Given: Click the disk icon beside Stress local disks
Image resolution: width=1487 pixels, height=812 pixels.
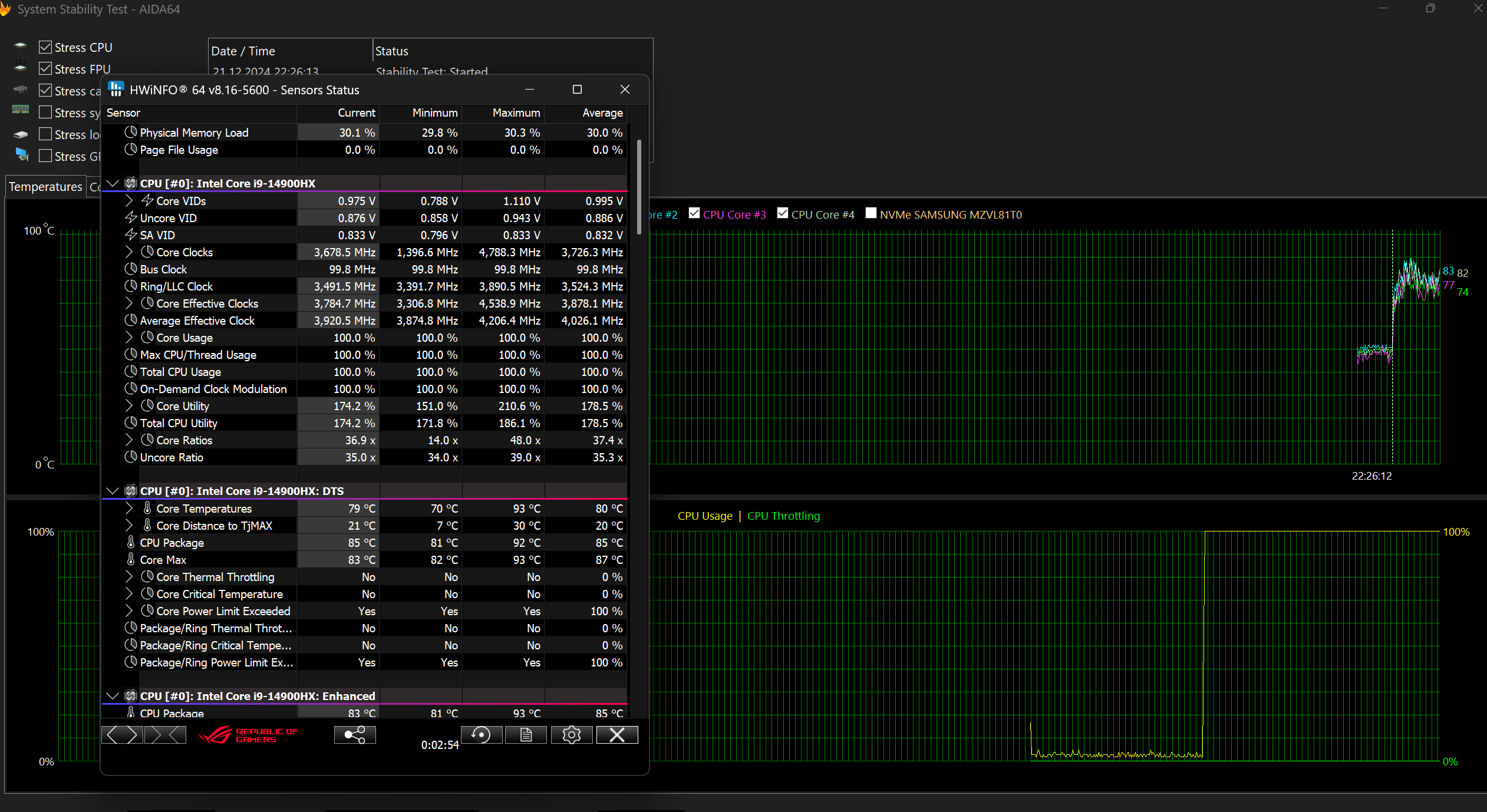Looking at the screenshot, I should point(21,134).
